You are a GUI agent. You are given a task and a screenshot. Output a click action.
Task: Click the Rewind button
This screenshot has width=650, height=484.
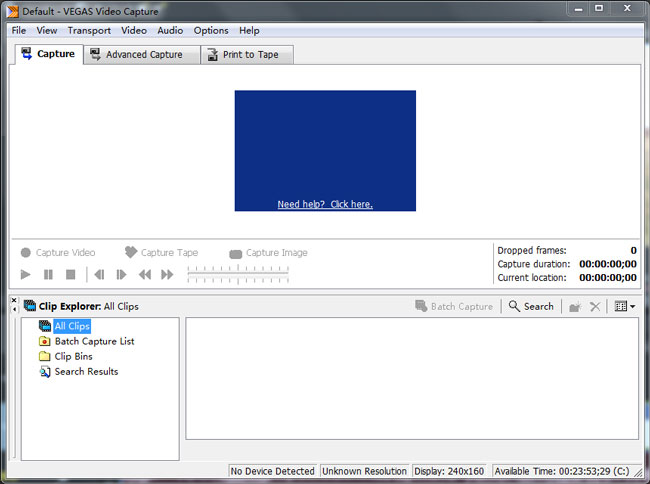[145, 274]
